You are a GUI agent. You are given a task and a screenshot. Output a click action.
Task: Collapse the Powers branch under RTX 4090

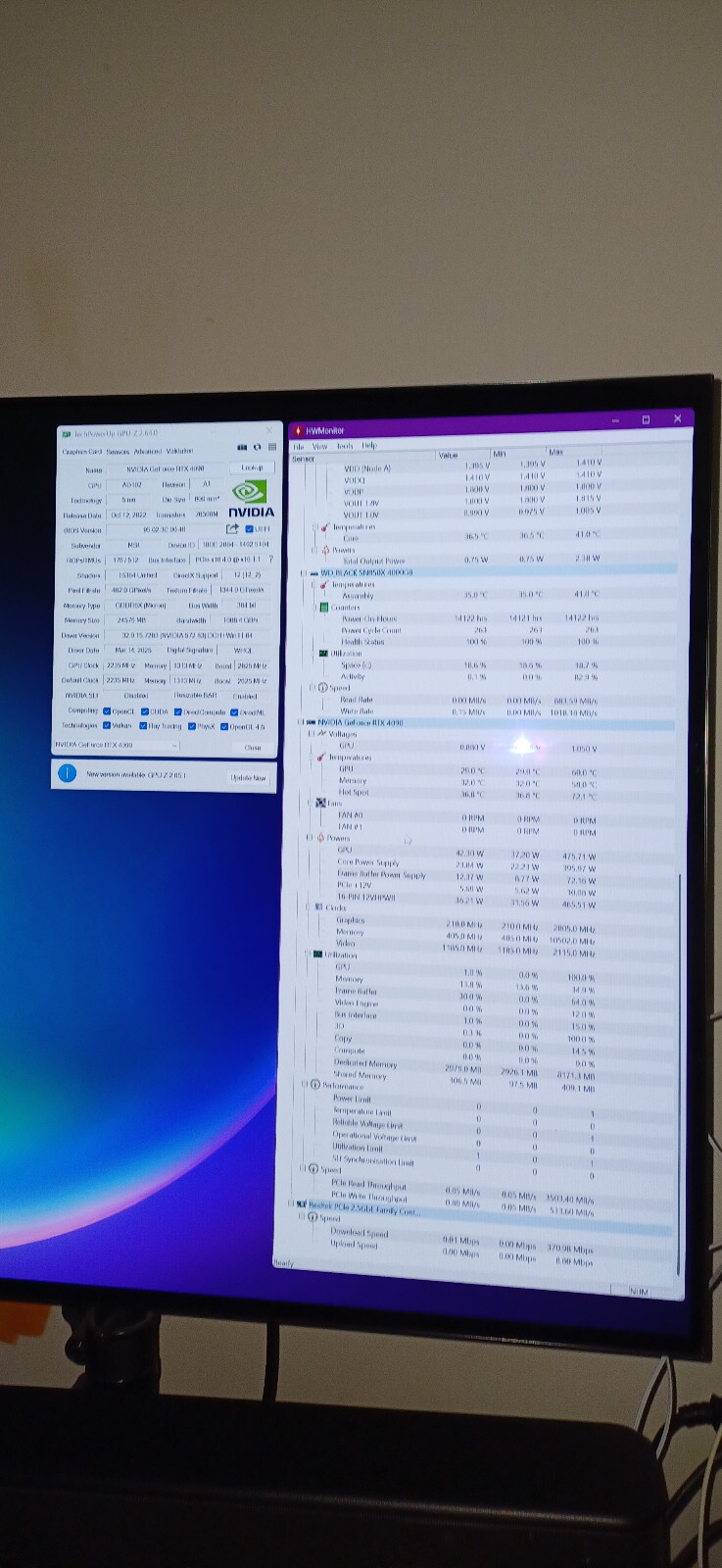pos(310,838)
